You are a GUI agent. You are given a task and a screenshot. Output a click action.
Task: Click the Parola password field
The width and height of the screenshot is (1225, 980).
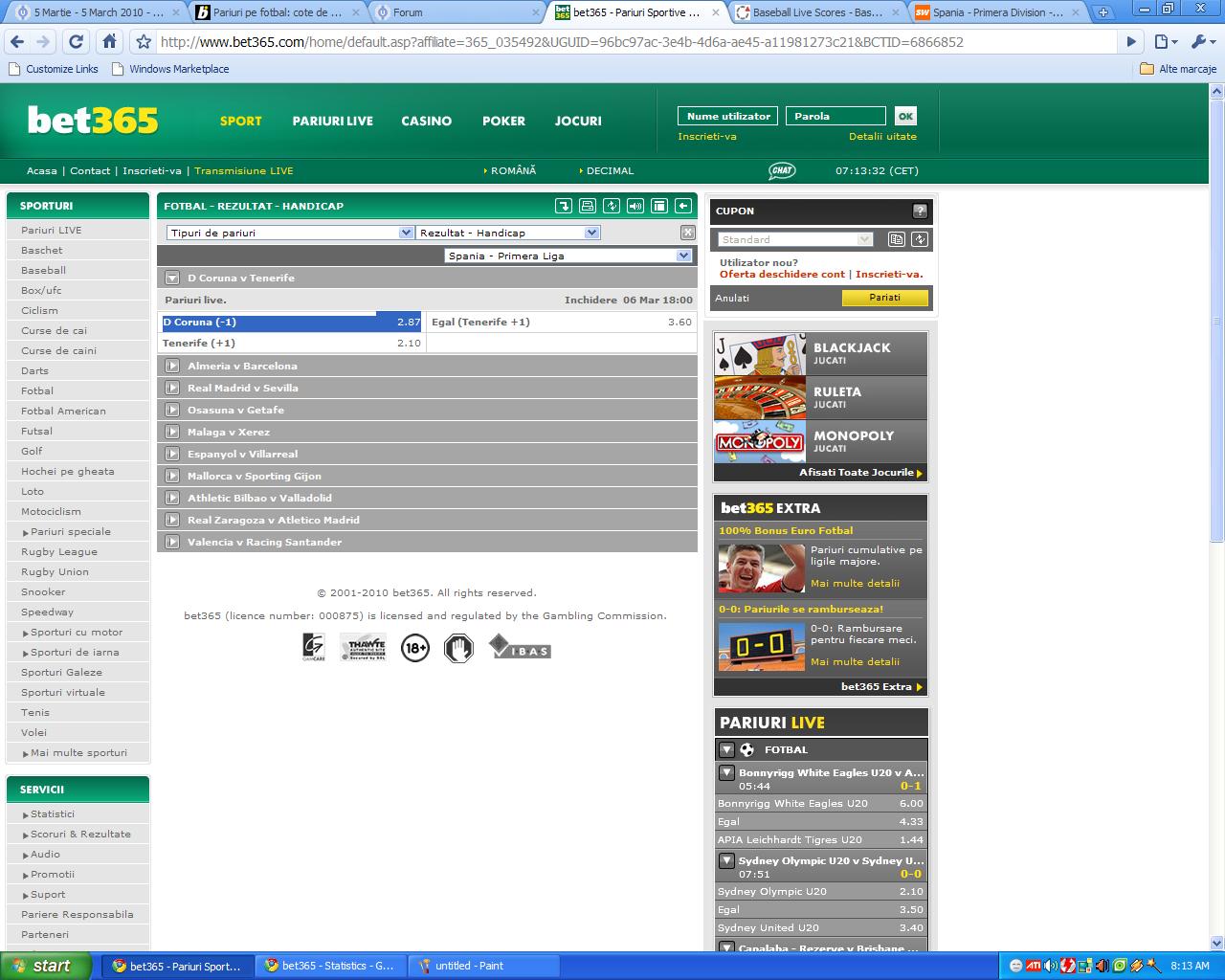tap(835, 116)
